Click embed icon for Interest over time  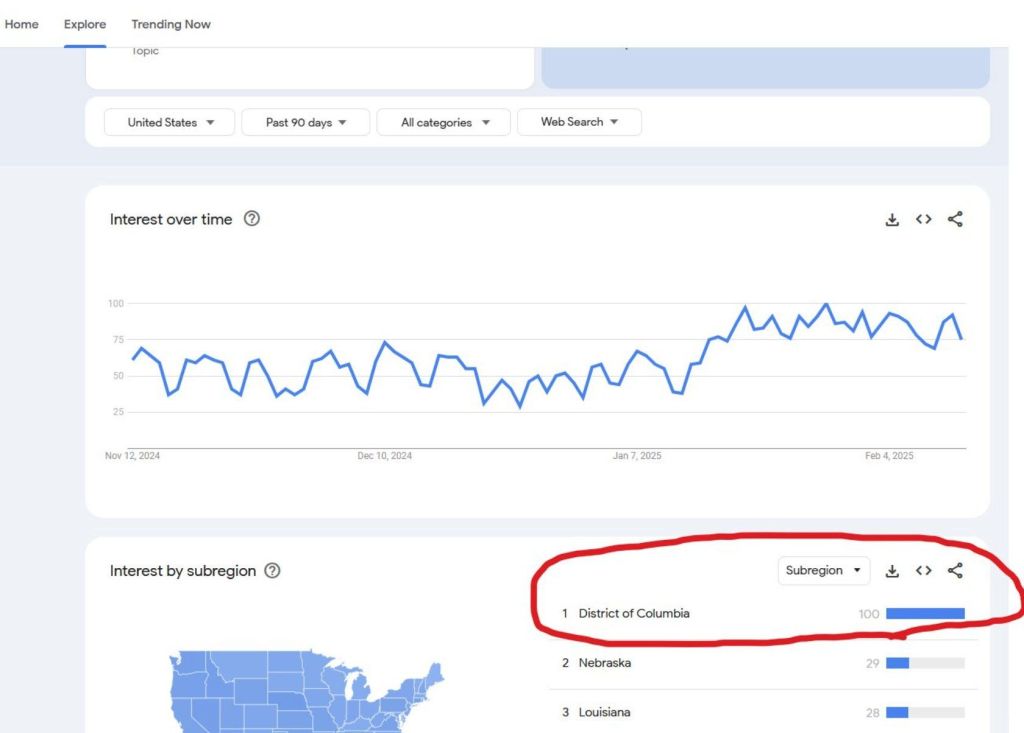pyautogui.click(x=924, y=220)
